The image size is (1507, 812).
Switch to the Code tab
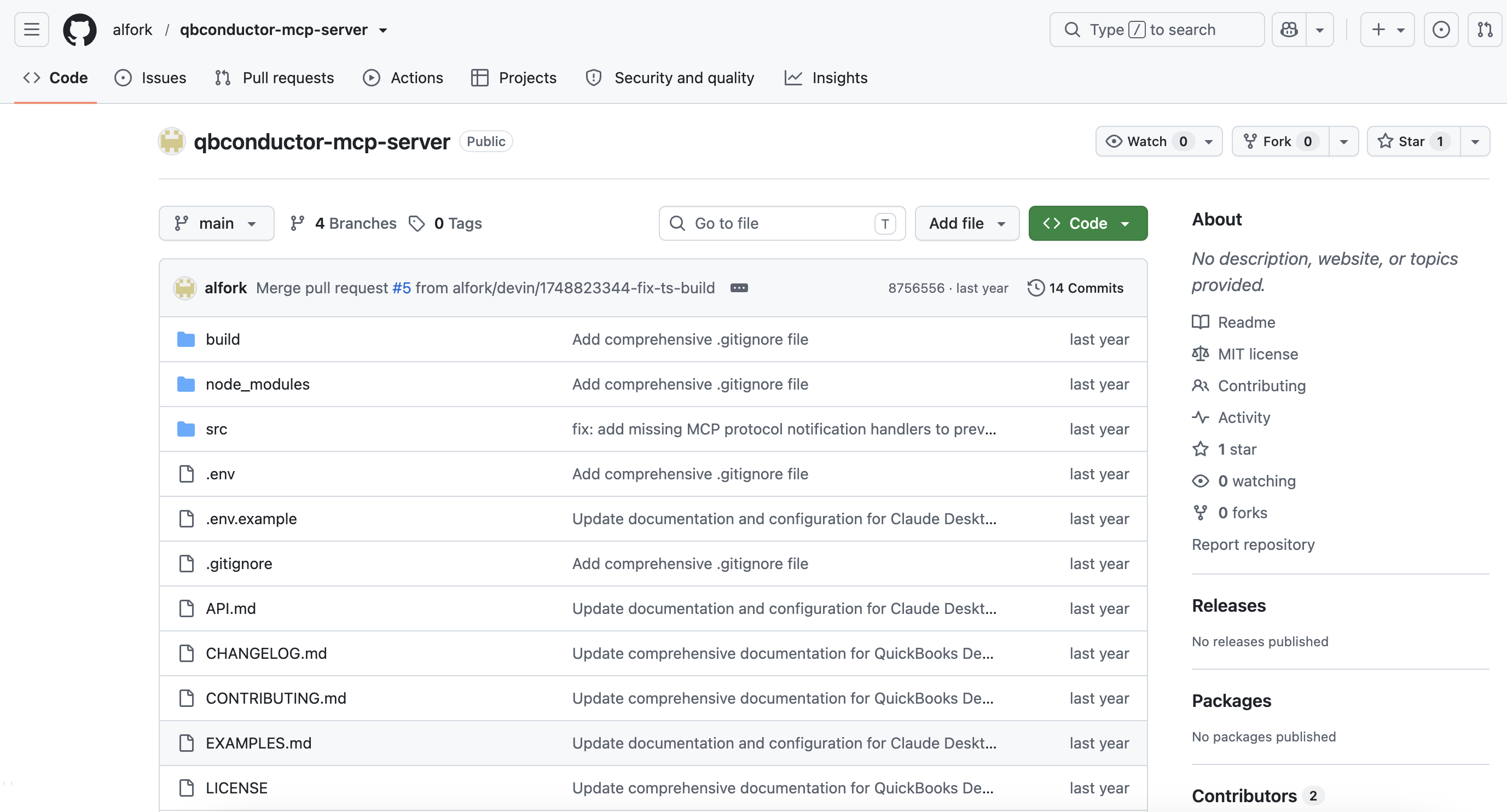pos(56,78)
